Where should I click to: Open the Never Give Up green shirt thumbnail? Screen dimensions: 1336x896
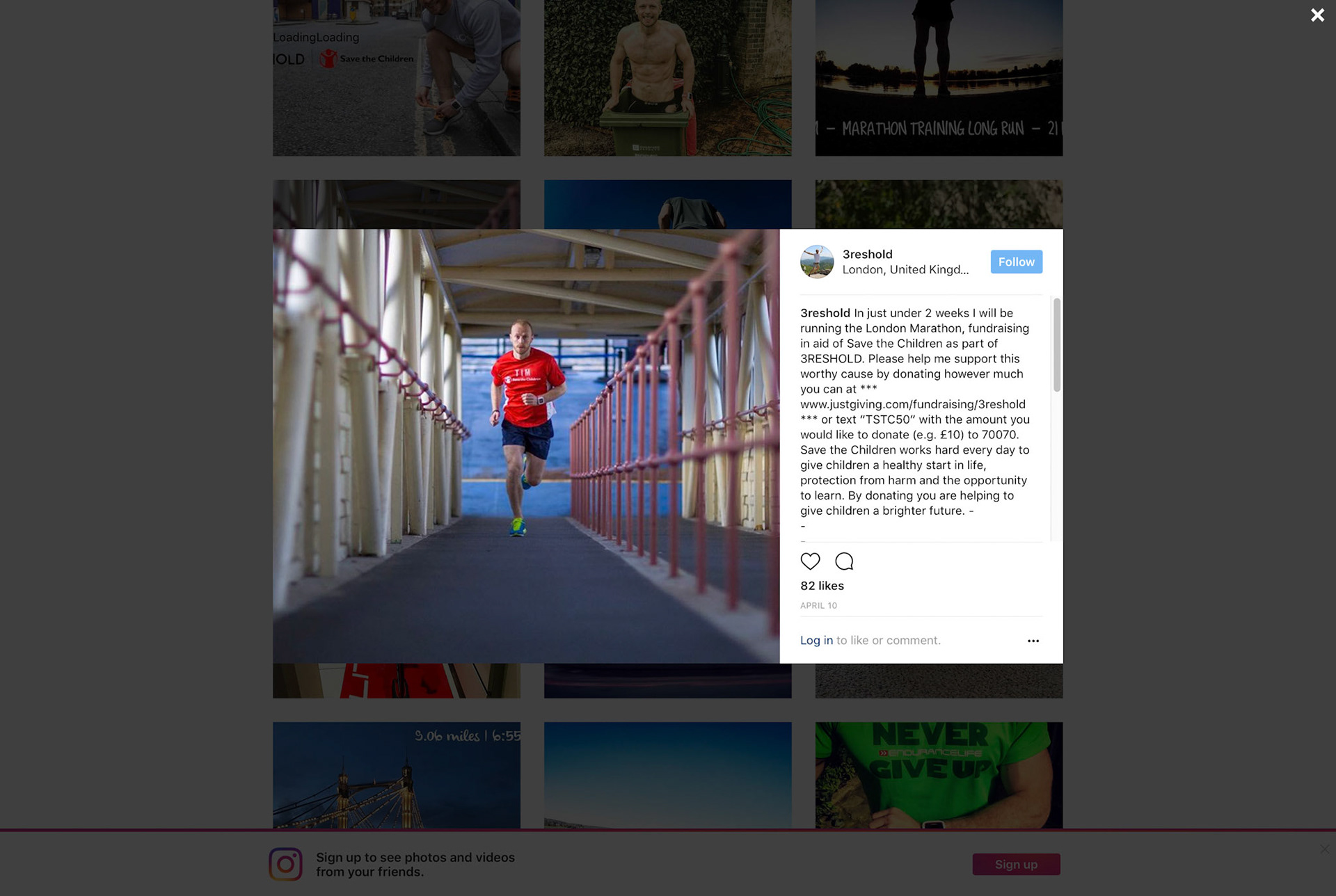point(939,775)
